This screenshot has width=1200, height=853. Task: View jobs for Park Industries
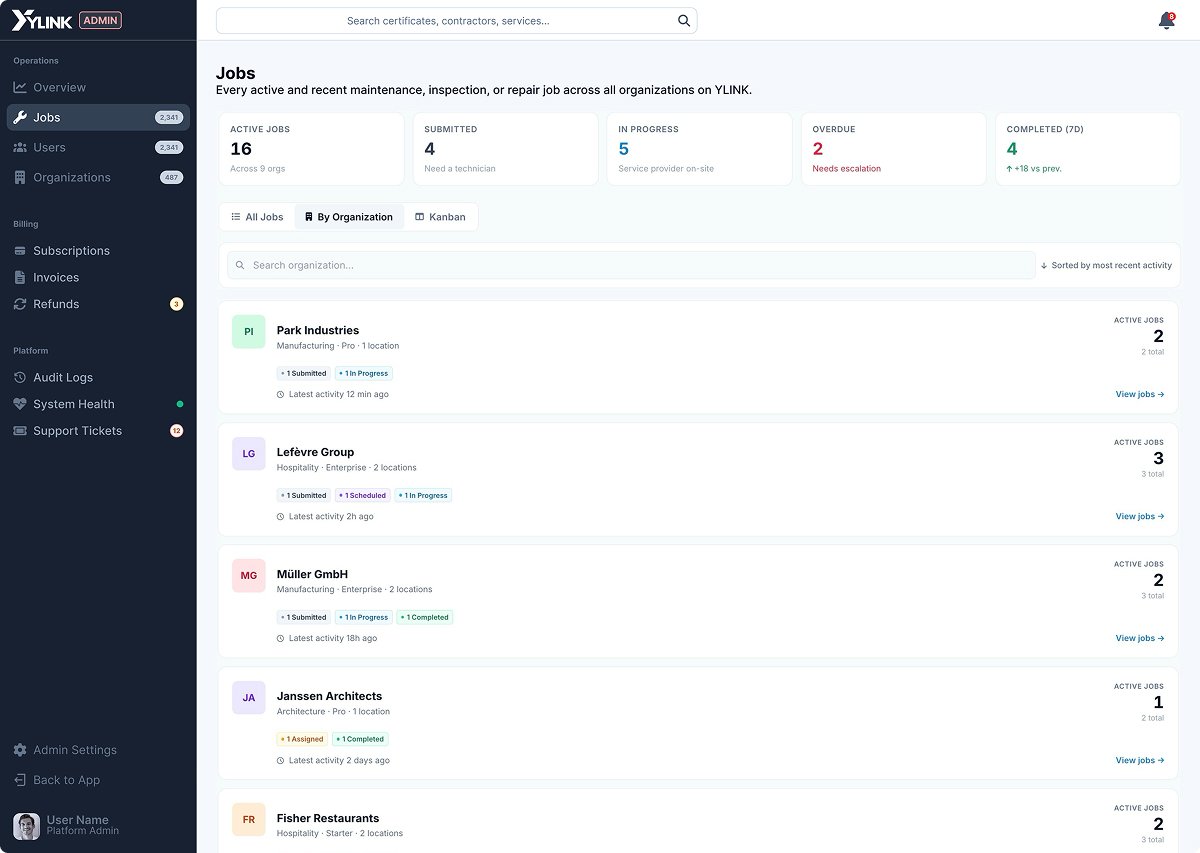tap(1140, 395)
